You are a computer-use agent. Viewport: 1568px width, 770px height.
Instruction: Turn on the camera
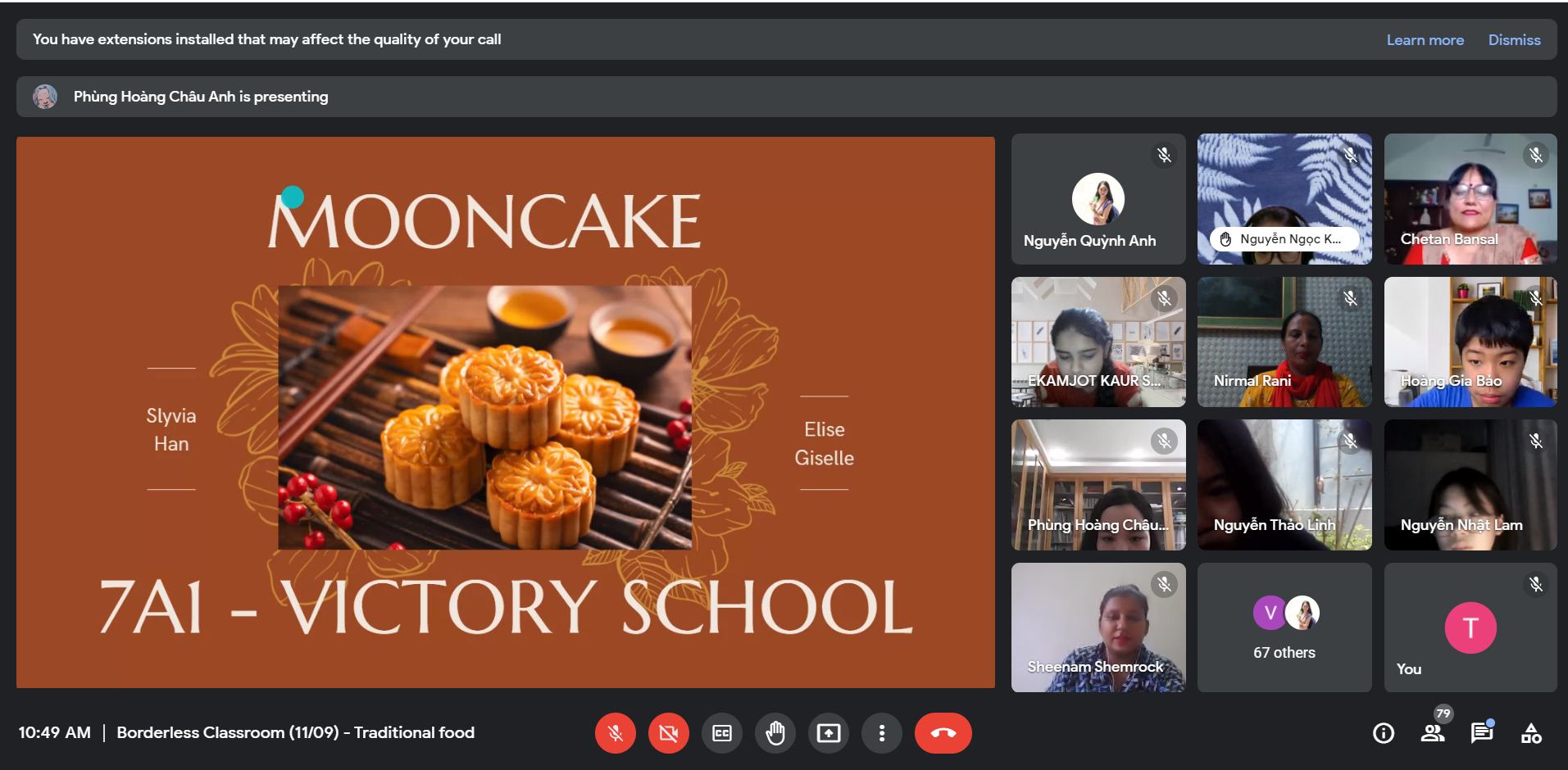click(669, 733)
